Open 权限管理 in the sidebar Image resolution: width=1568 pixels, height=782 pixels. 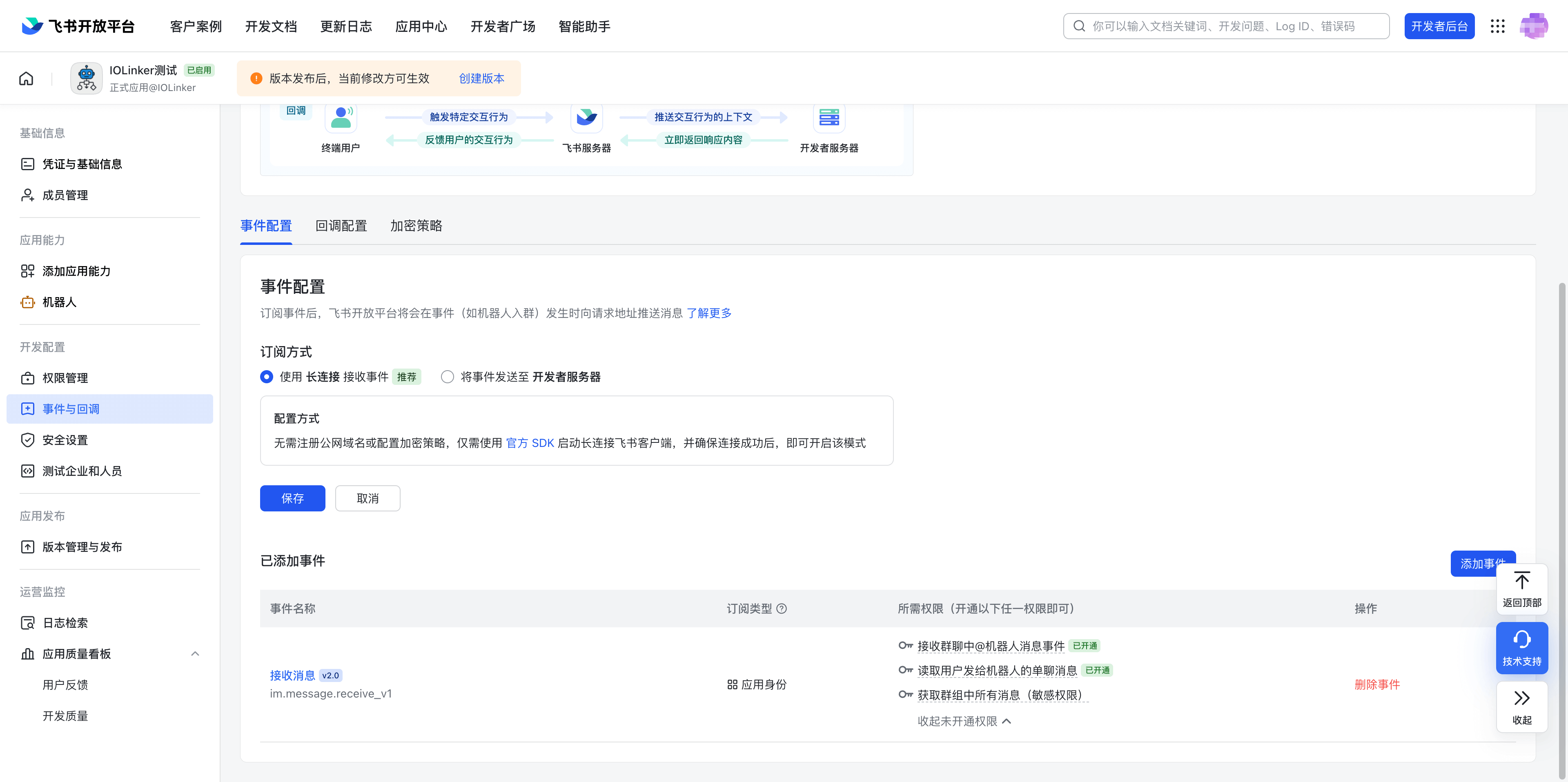click(65, 378)
